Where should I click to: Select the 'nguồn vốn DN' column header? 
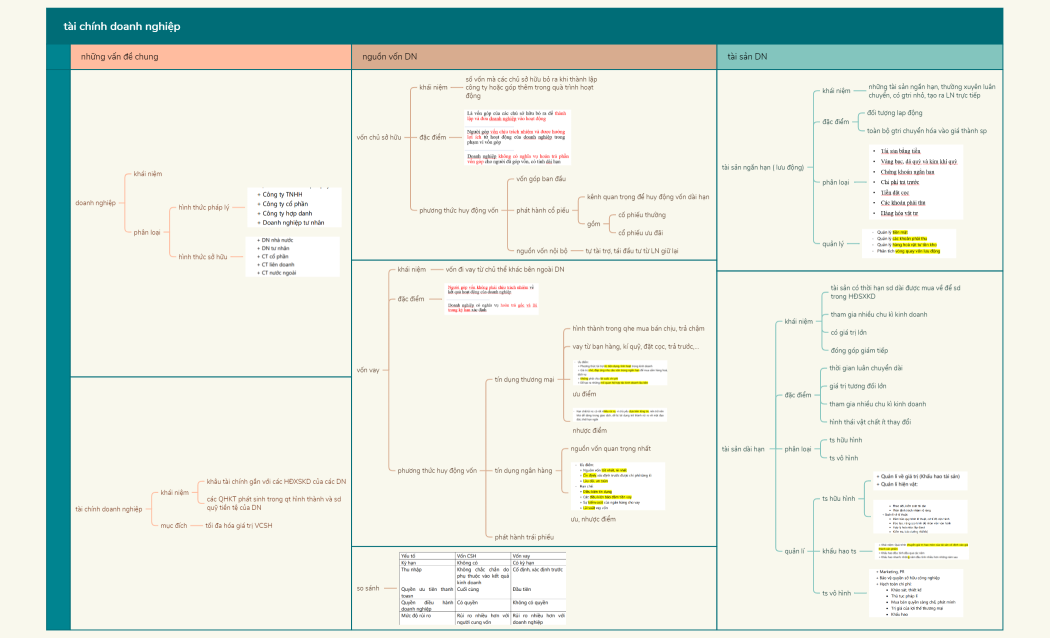[390, 57]
